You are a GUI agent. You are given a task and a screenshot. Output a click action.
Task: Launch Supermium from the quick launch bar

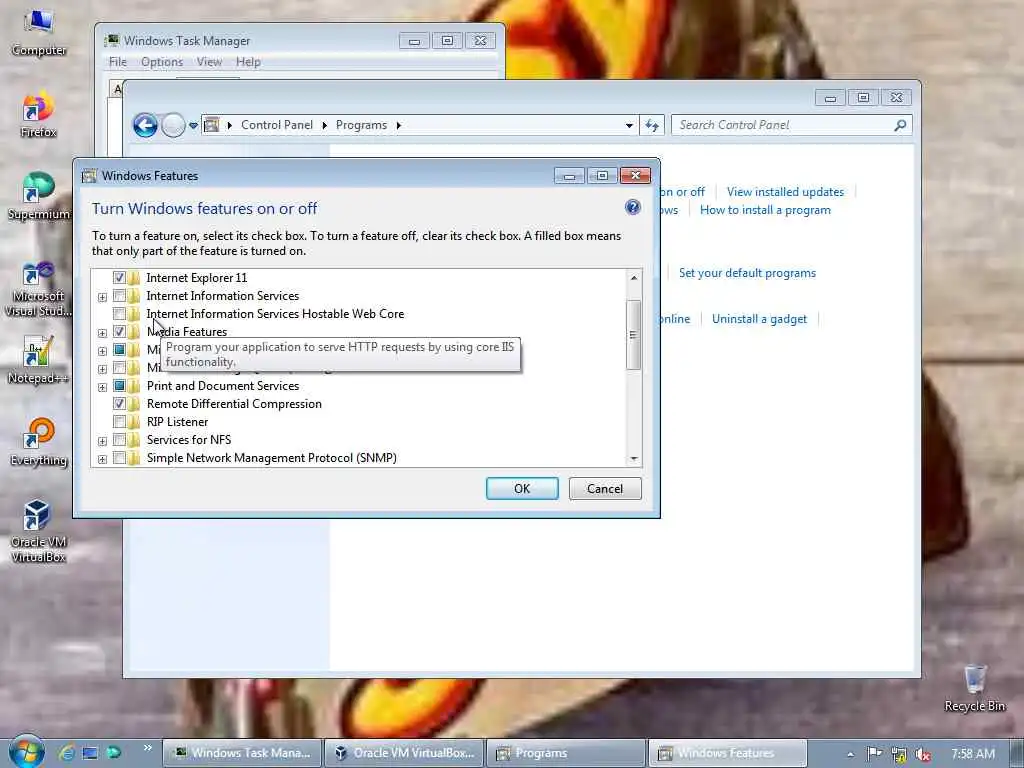click(114, 753)
